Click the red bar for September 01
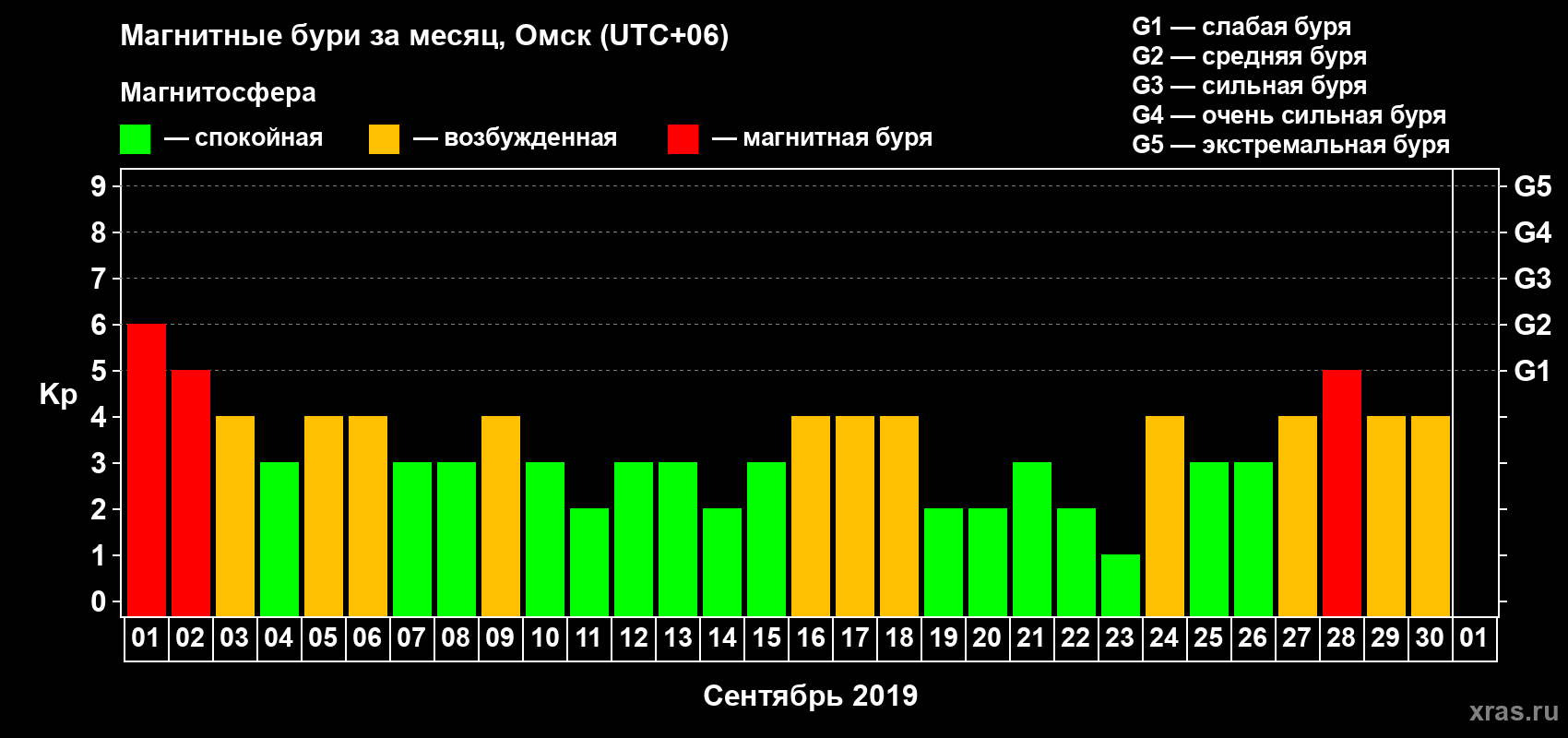 (x=147, y=470)
